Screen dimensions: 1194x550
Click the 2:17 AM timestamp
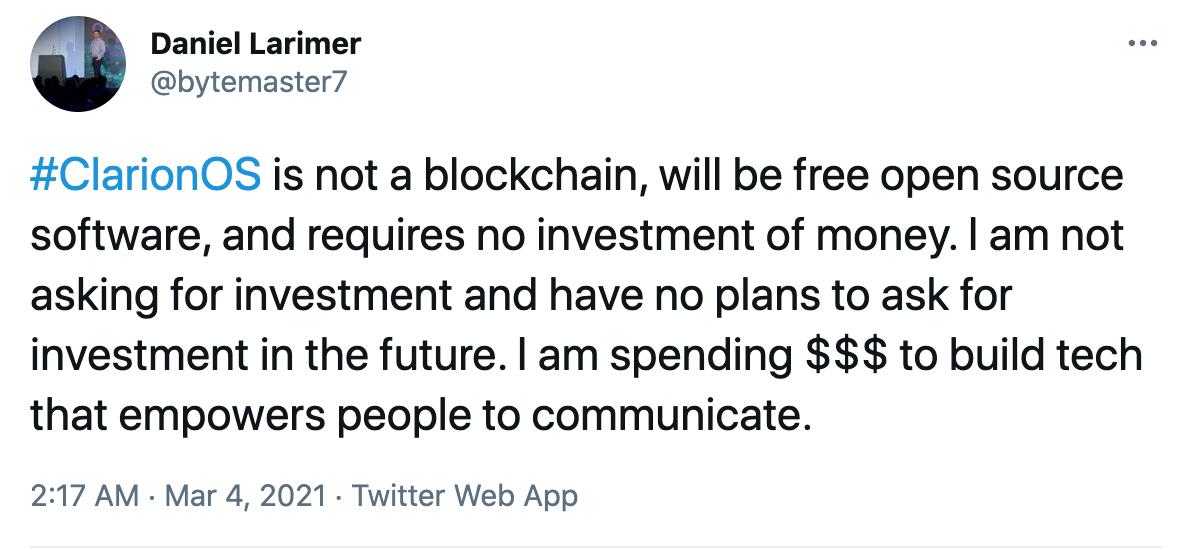click(x=85, y=495)
